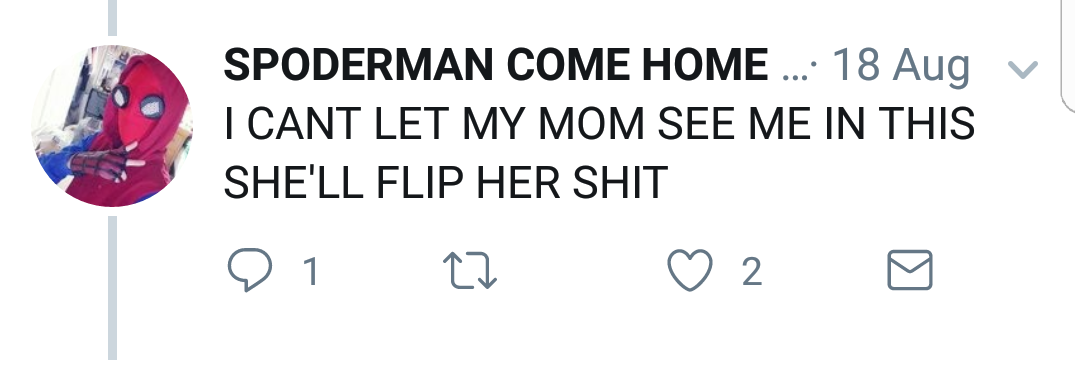Retweet this tweet using the arrows icon
The width and height of the screenshot is (1075, 367).
[470, 270]
